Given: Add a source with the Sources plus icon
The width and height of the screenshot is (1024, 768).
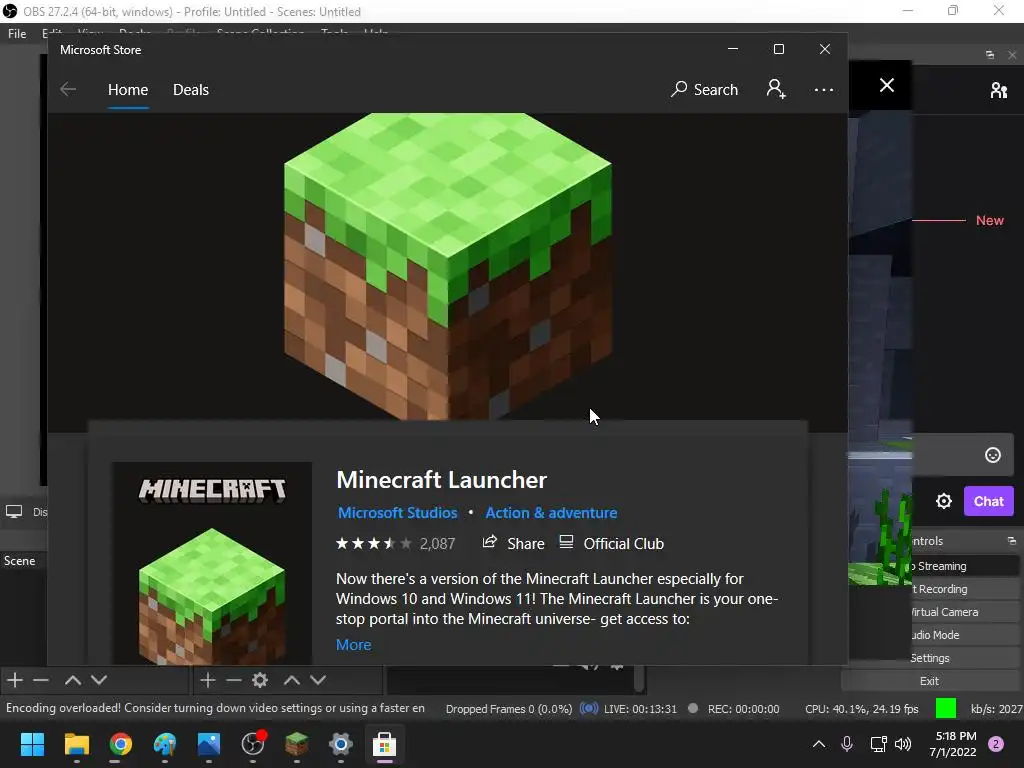Looking at the screenshot, I should tap(208, 680).
